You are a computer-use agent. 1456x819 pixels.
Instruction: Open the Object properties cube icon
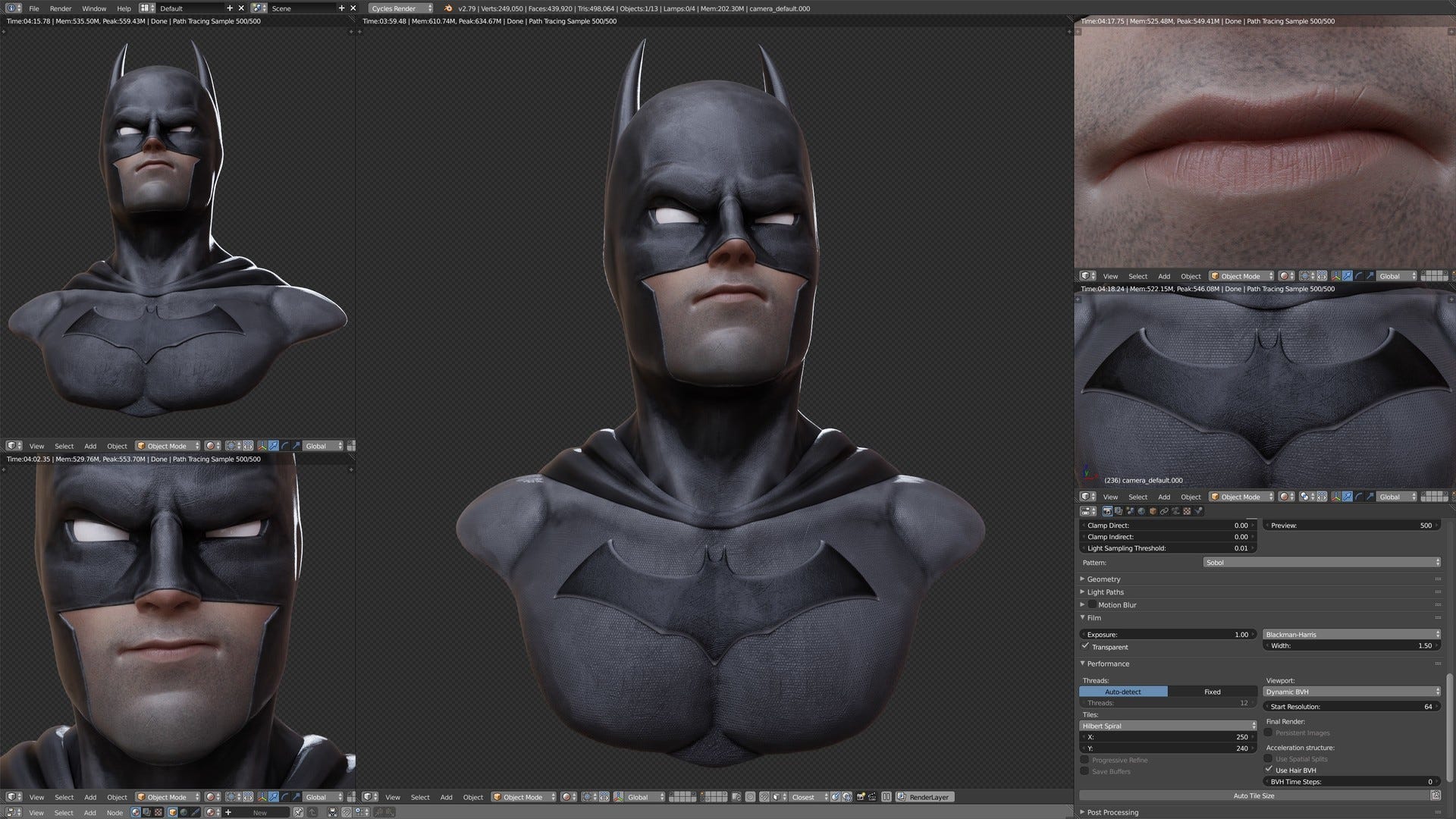coord(1153,512)
